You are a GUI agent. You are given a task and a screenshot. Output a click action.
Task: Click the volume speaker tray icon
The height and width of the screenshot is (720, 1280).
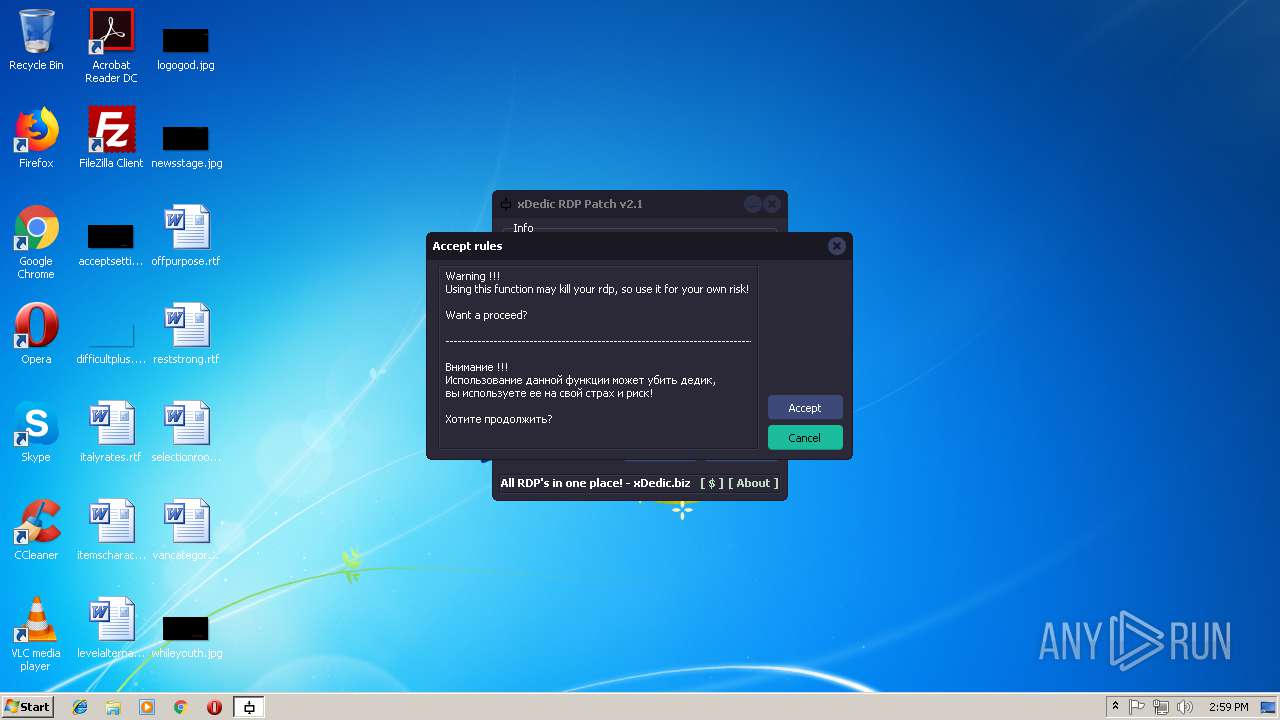point(1185,707)
